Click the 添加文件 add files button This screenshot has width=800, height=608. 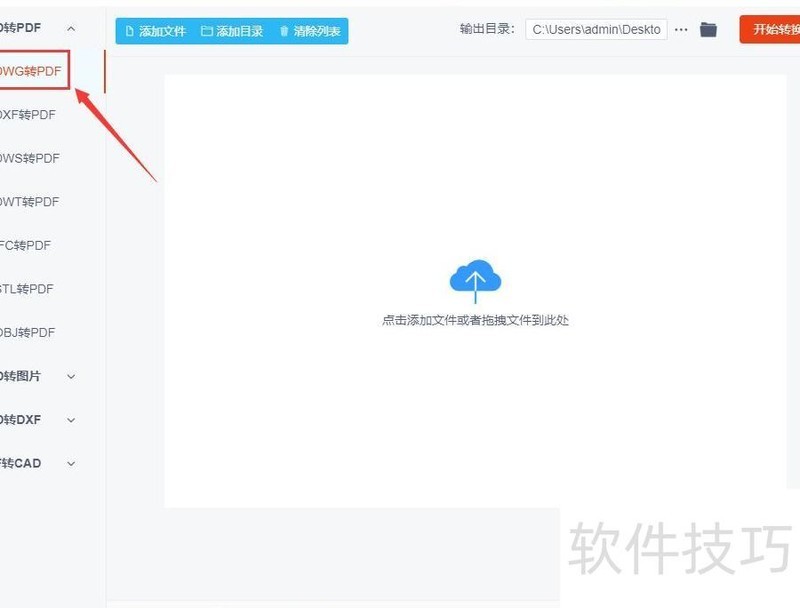(155, 30)
